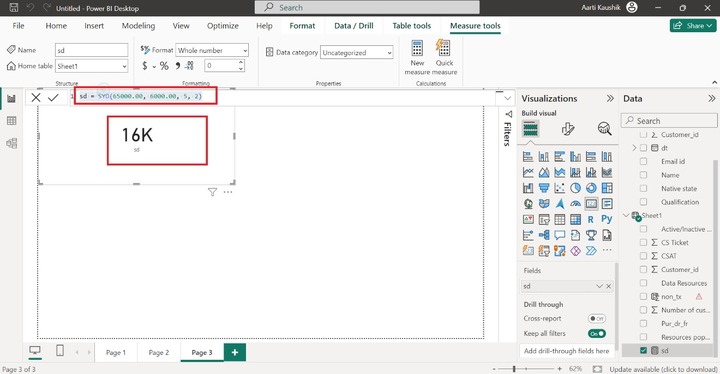Check the CSAT field checkbox
Image resolution: width=720 pixels, height=374 pixels.
tap(643, 256)
